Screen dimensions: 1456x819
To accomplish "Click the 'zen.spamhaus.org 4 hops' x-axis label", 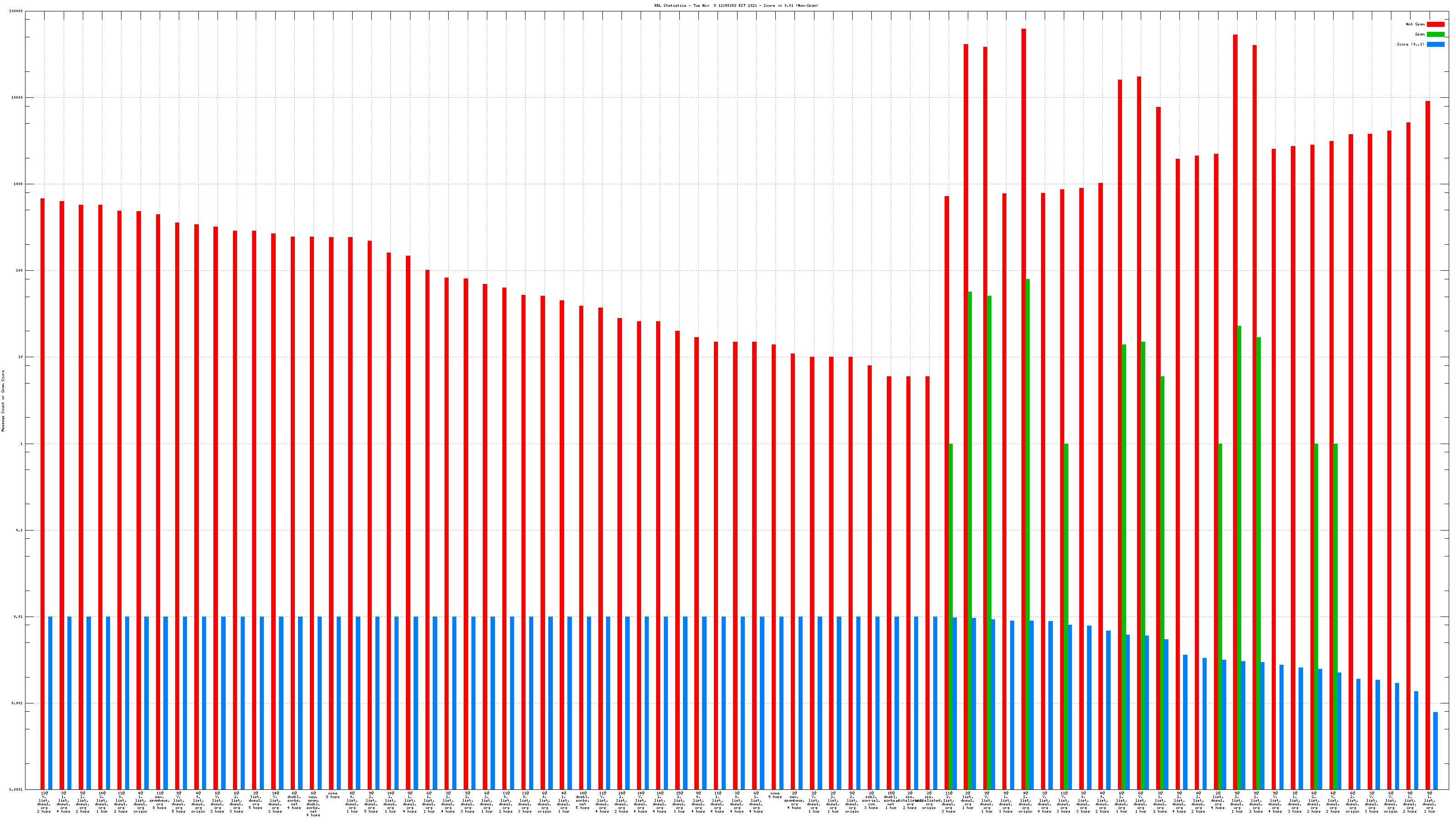I will [x=794, y=800].
